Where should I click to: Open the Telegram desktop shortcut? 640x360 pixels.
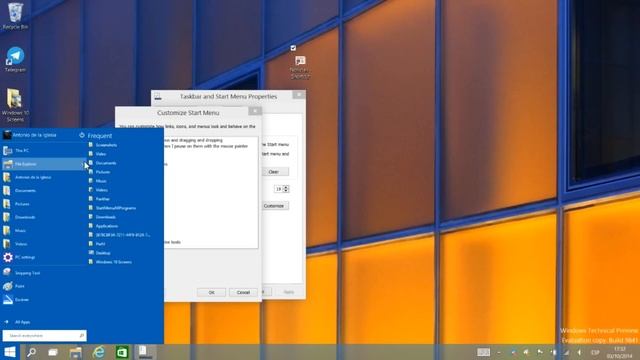click(x=15, y=60)
